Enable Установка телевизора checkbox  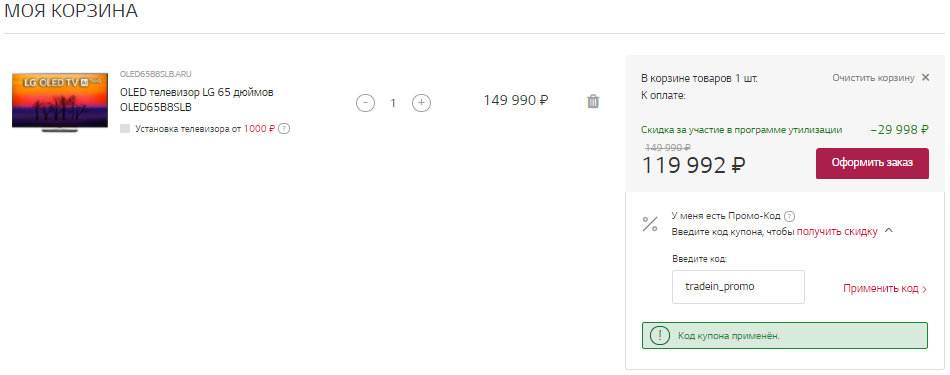125,128
